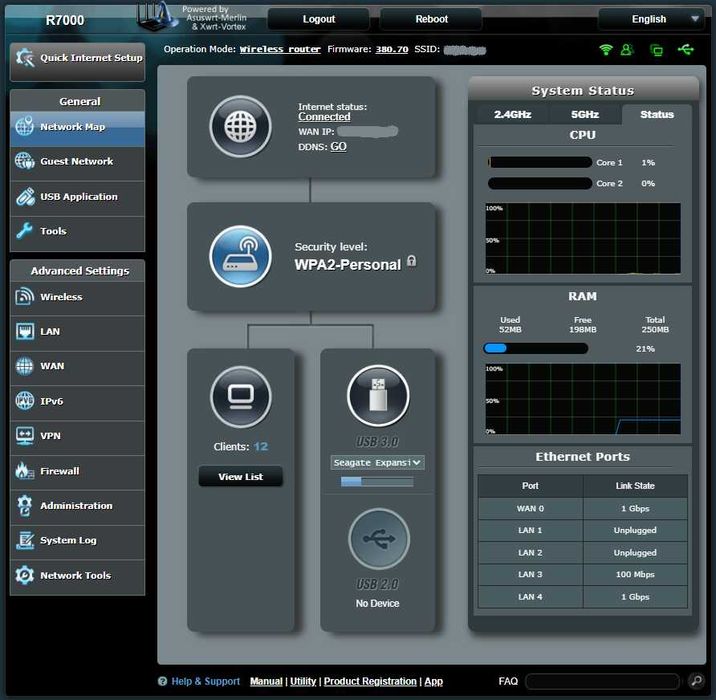Click the internet globe icon in network map

click(x=240, y=127)
